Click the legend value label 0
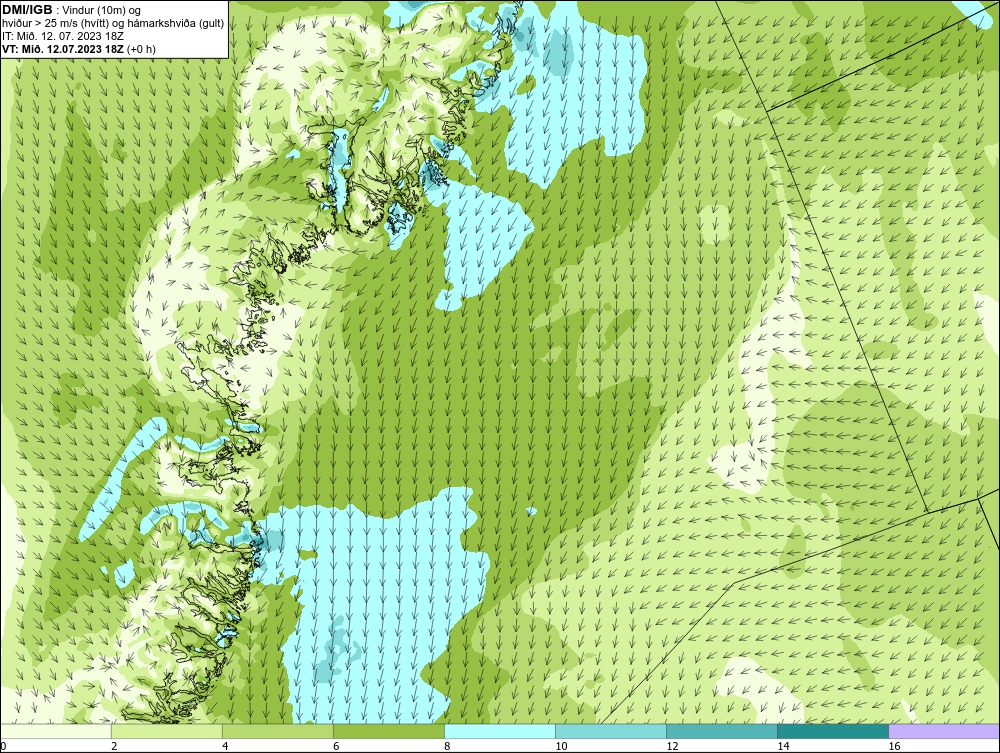This screenshot has height=753, width=1000. tap(3, 746)
